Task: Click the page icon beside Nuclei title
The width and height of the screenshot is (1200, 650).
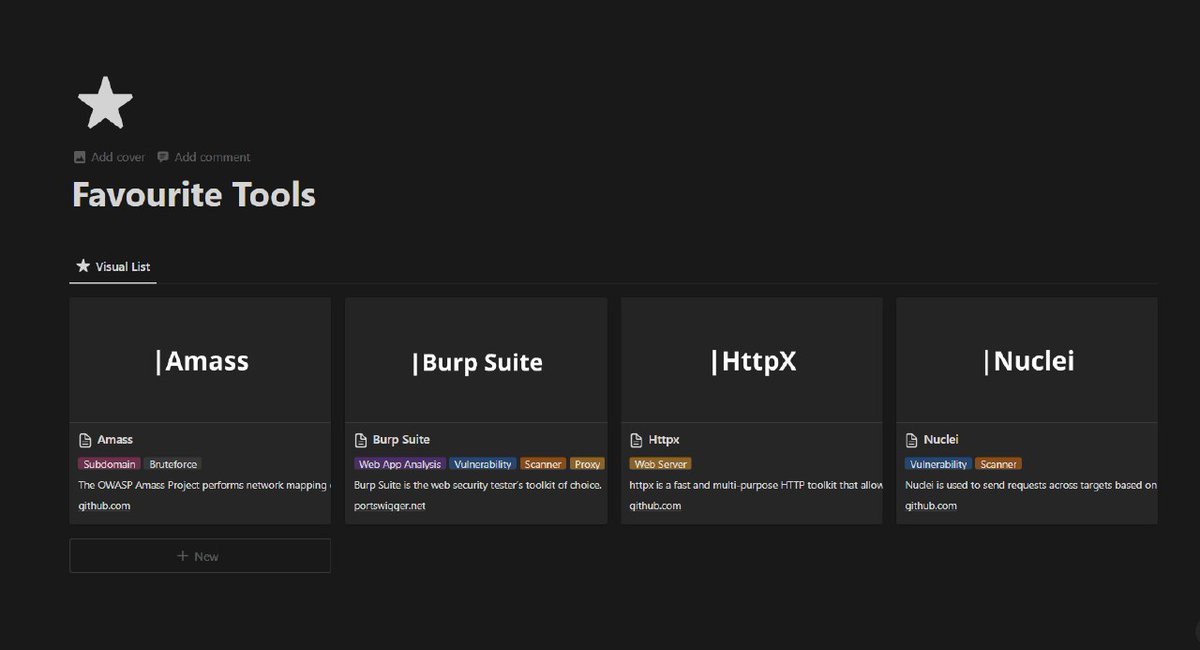Action: click(912, 440)
